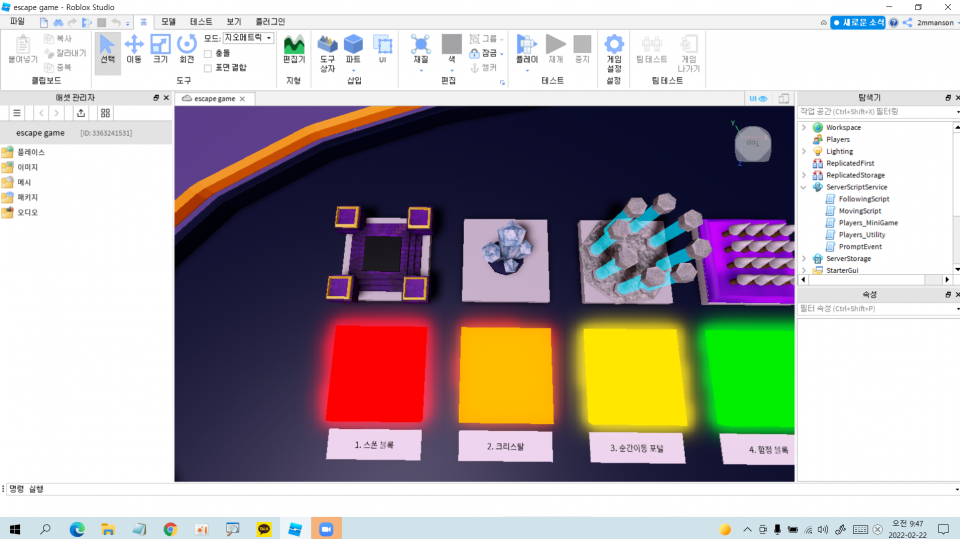Image resolution: width=960 pixels, height=539 pixels.
Task: Select PromptEvent script in explorer
Action: tap(854, 247)
